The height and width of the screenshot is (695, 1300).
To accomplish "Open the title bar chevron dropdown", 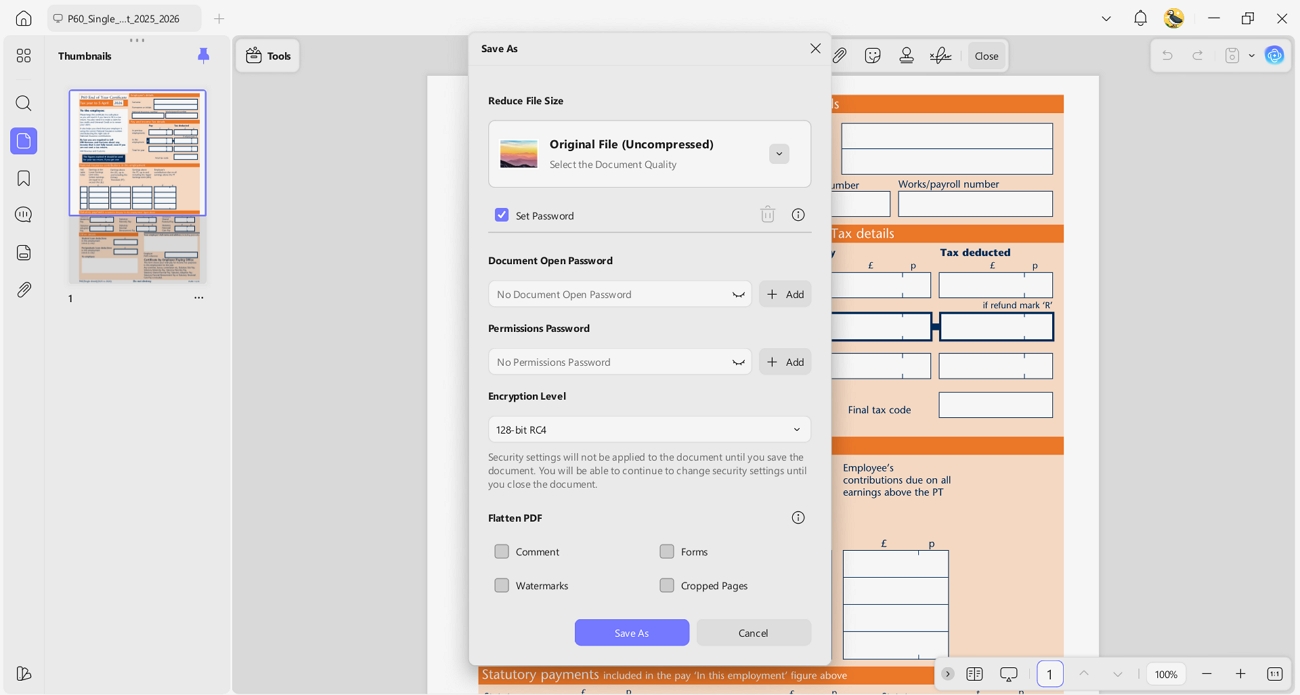I will 1106,18.
